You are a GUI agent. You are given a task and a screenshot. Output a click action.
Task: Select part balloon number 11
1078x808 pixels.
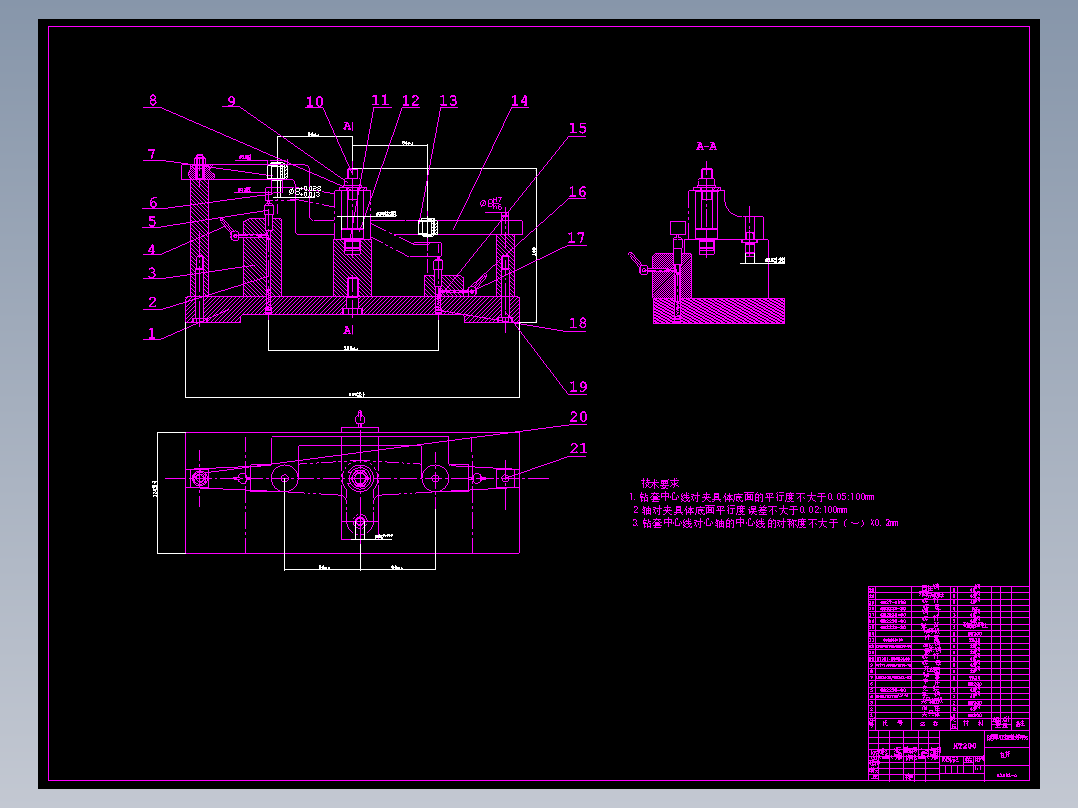380,100
